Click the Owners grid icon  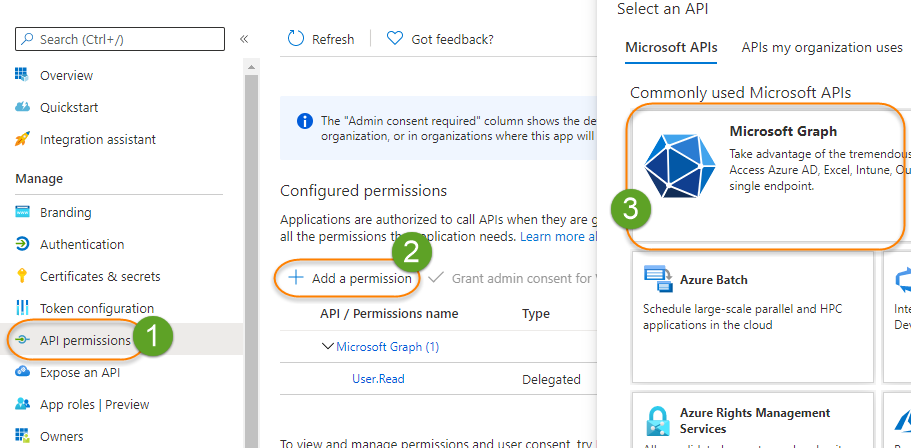(22, 435)
